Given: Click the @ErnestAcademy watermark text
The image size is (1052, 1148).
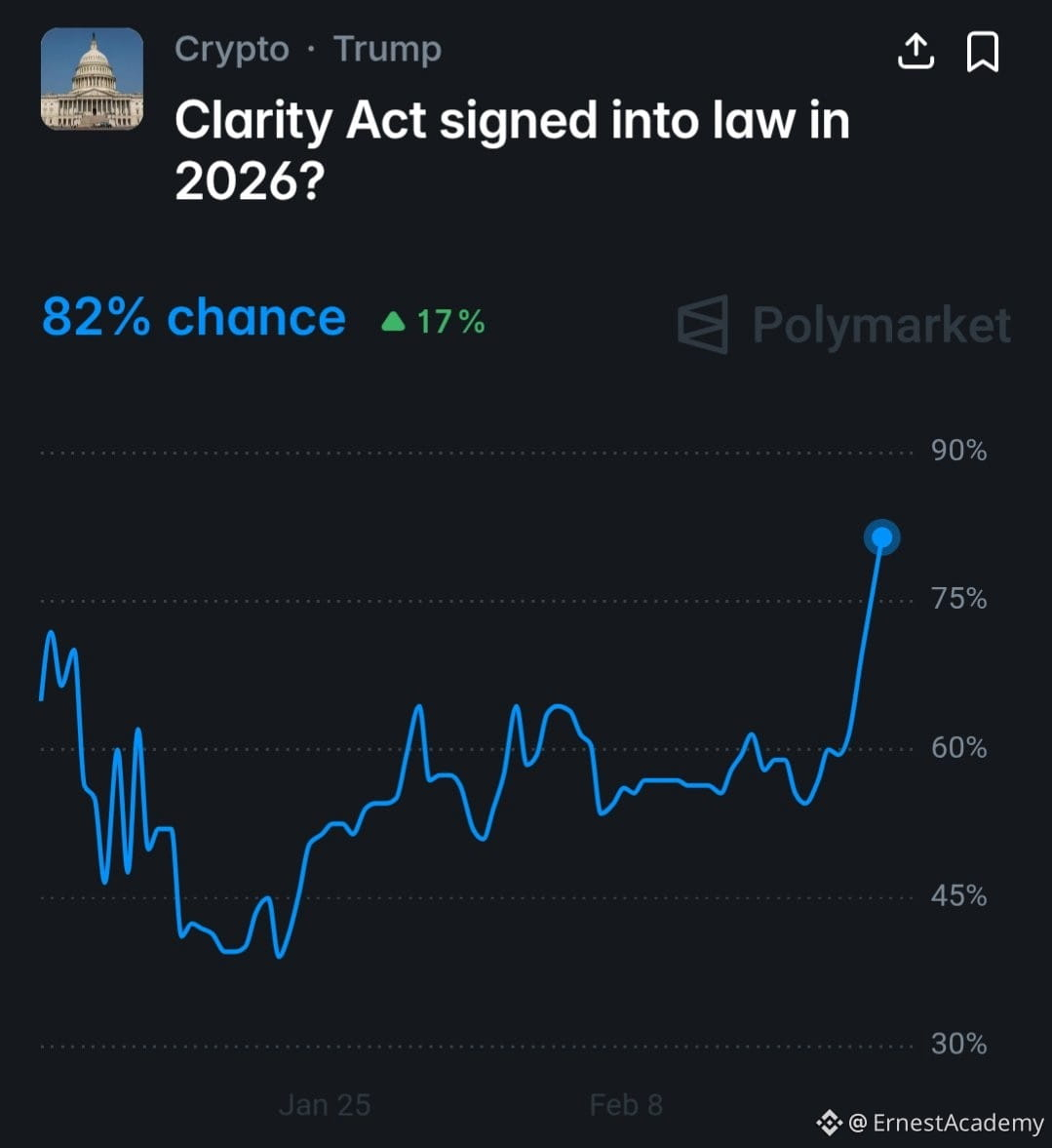Looking at the screenshot, I should click(x=946, y=1123).
